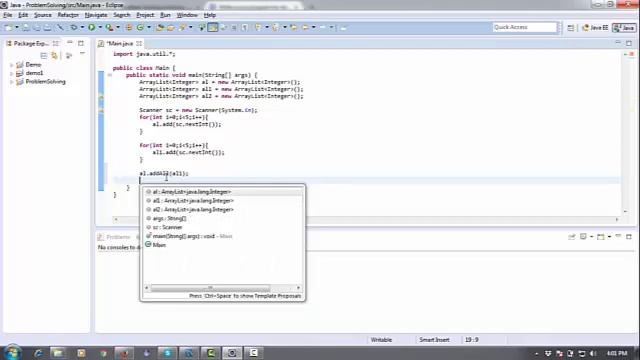Click Open Console icon in console toolbar
The height and width of the screenshot is (360, 640).
pyautogui.click(x=601, y=237)
